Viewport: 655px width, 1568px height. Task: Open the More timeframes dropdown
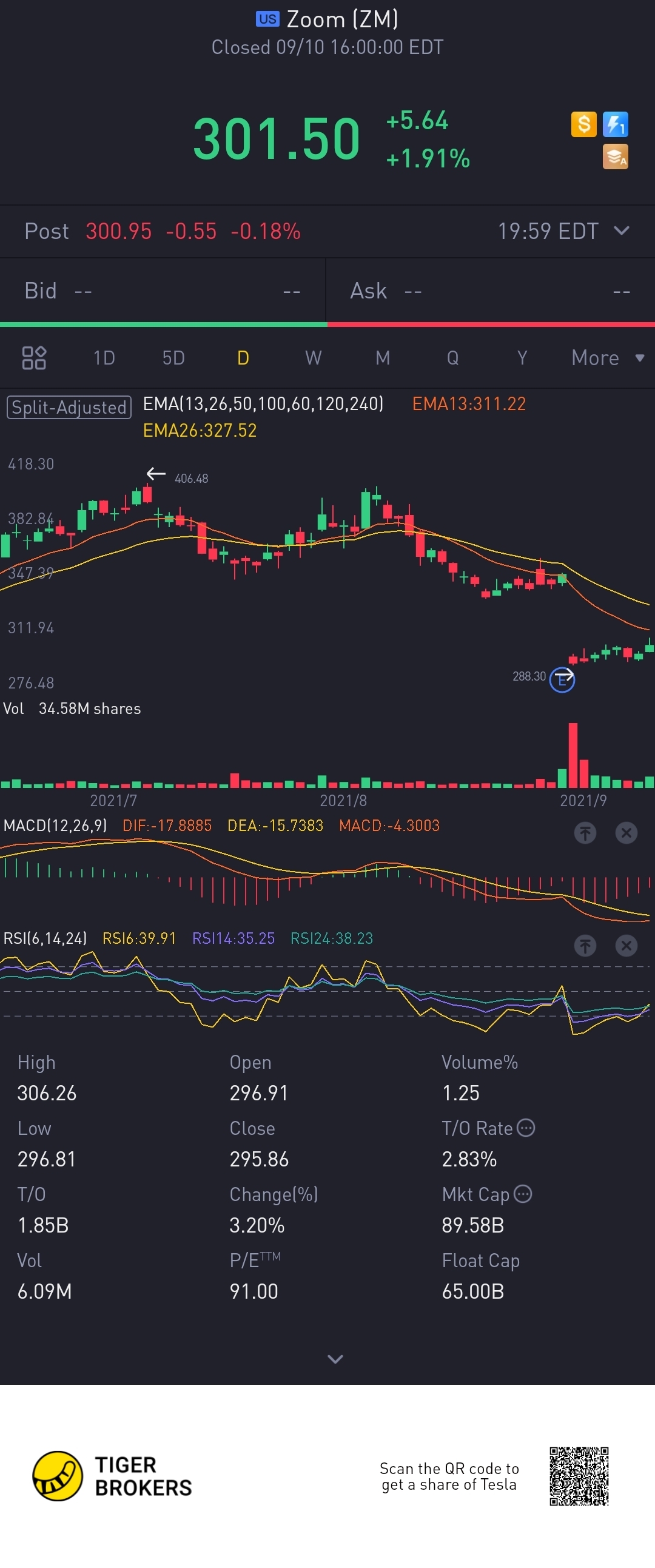point(607,358)
